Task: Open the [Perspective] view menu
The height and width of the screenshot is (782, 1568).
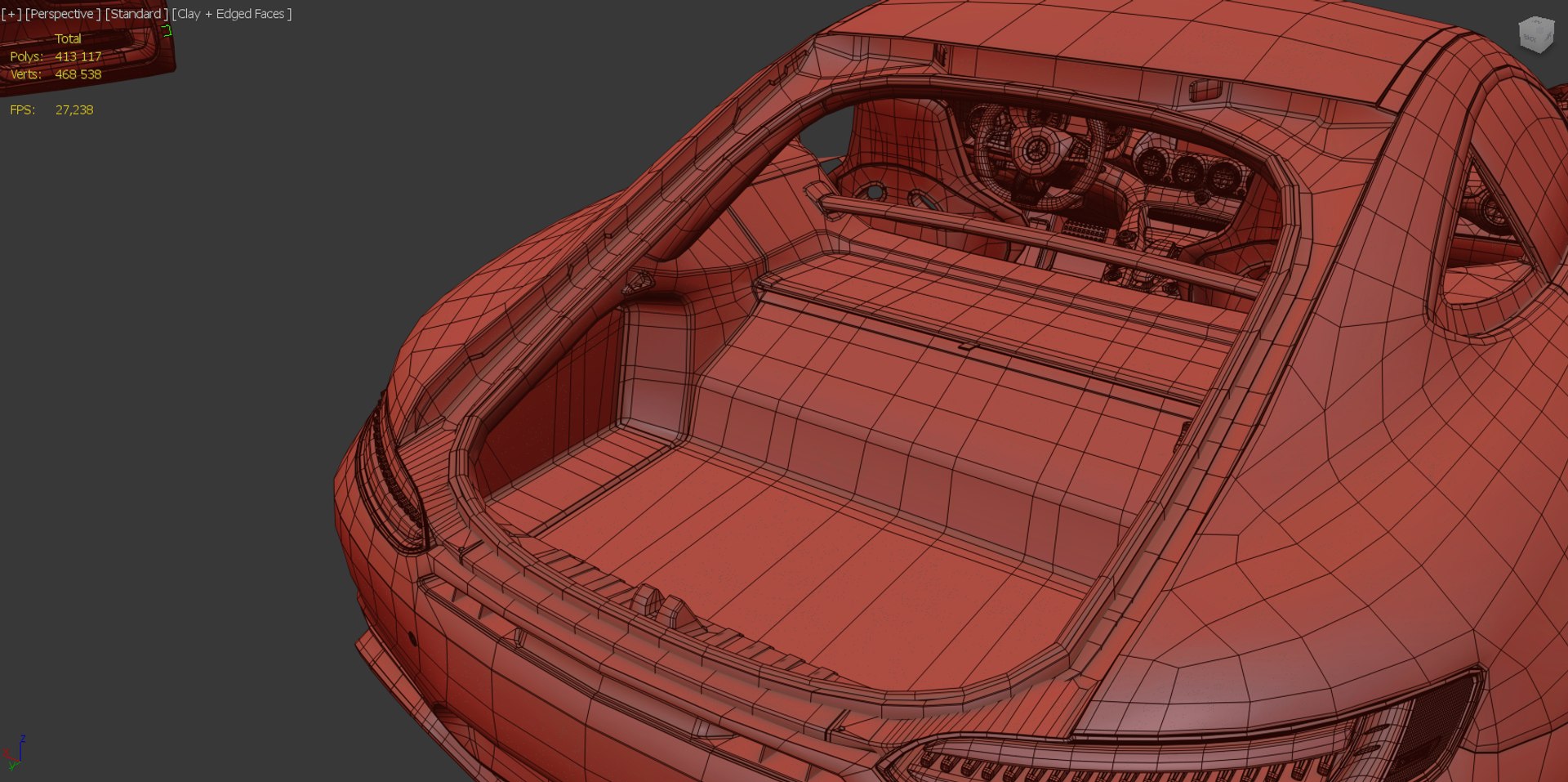Action: point(63,14)
